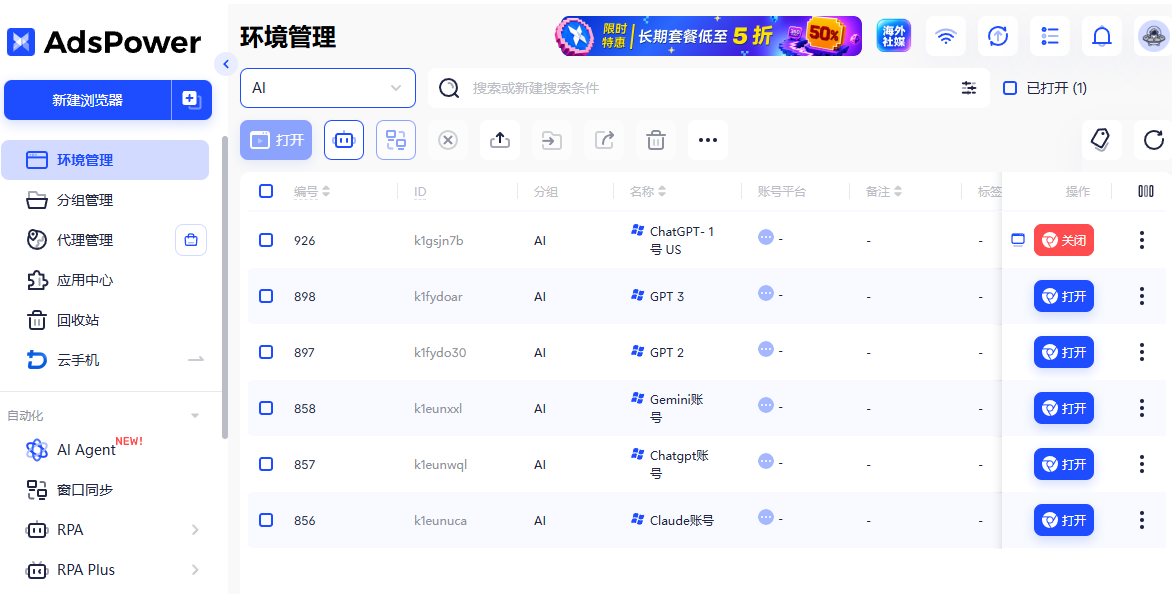
Task: Go to 环境管理 in sidebar
Action: click(105, 160)
